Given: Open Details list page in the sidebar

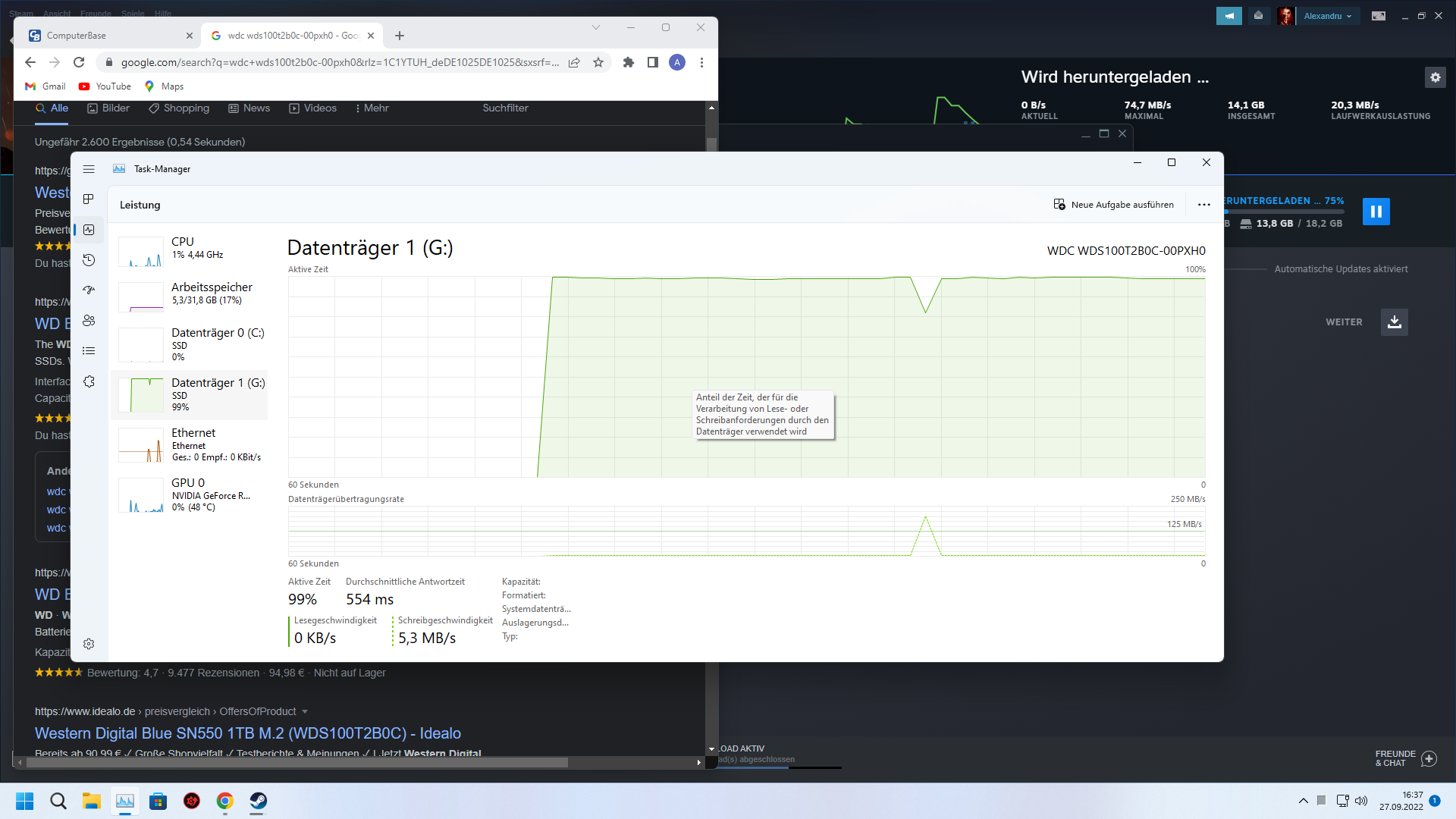Looking at the screenshot, I should click(89, 350).
